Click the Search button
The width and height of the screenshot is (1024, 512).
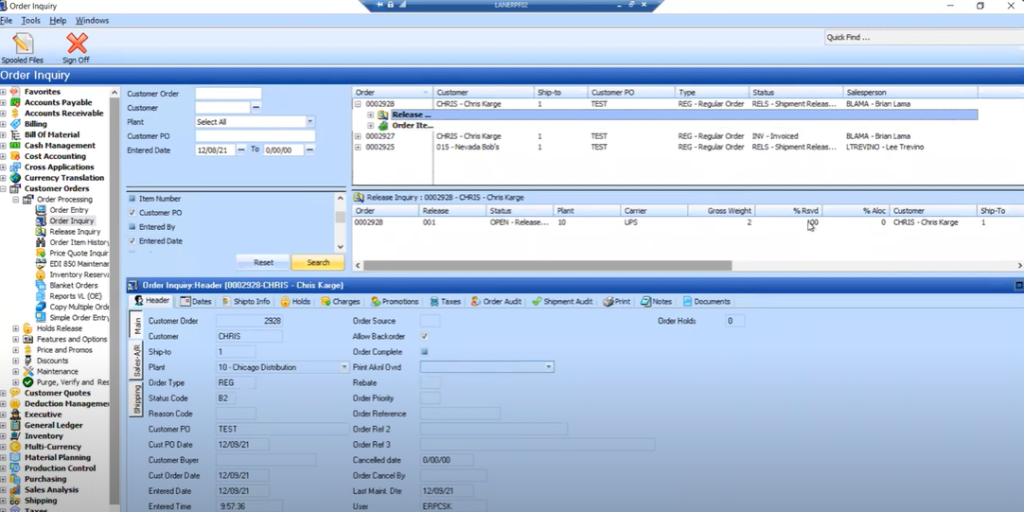click(x=318, y=263)
